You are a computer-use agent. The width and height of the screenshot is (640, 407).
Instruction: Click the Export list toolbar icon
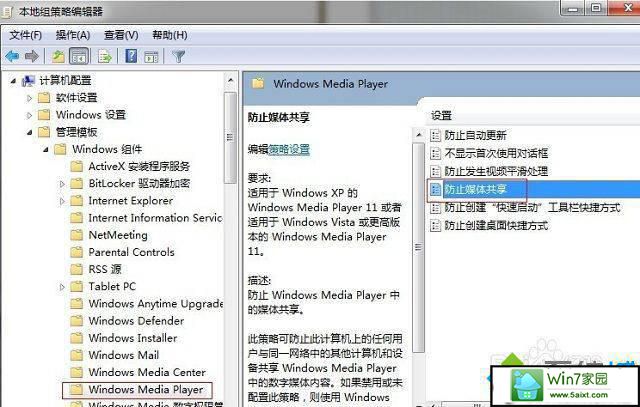(x=104, y=56)
